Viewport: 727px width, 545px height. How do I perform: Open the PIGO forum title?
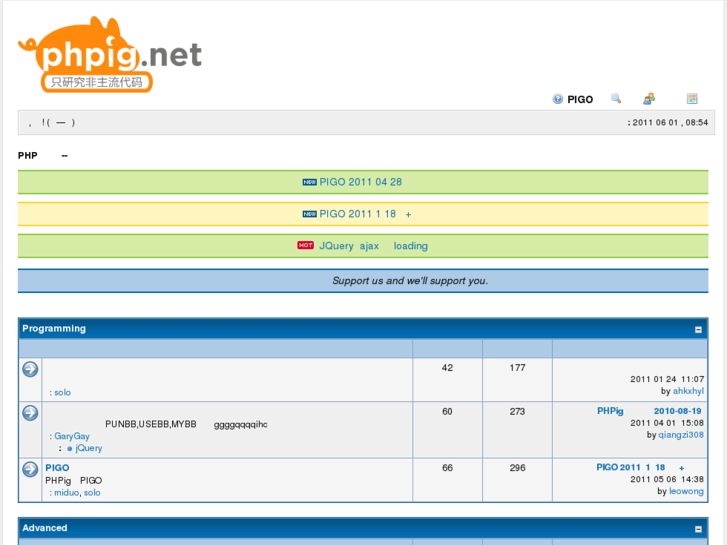click(57, 468)
